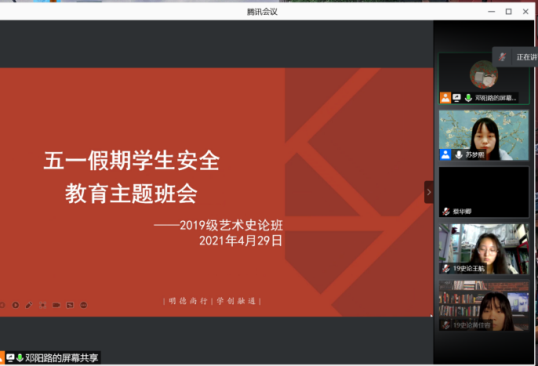This screenshot has width=538, height=366.
Task: Click the cast screen icon on the slide toolbar
Action: pos(70,305)
